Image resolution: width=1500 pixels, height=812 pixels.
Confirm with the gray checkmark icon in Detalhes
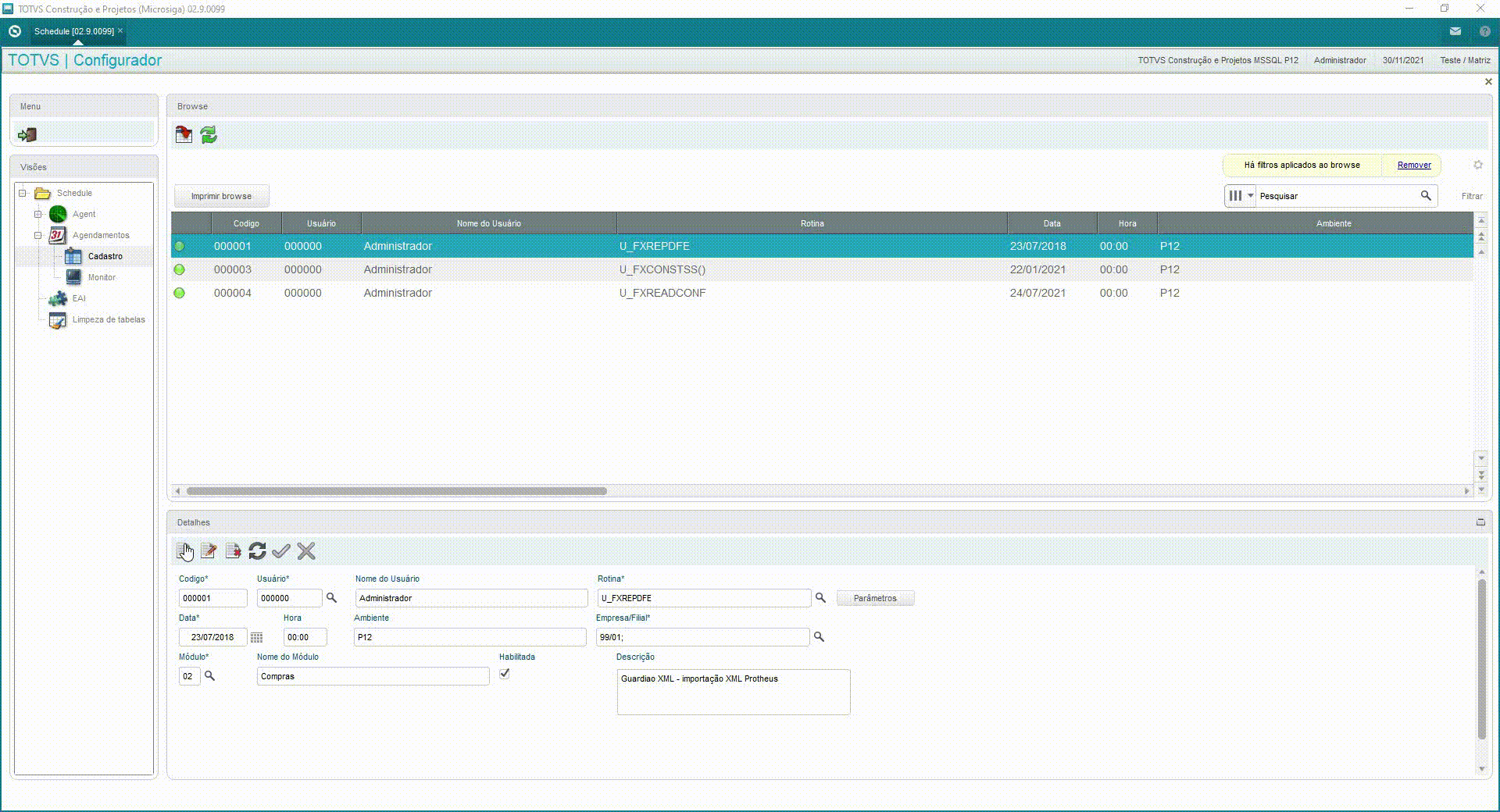coord(281,551)
